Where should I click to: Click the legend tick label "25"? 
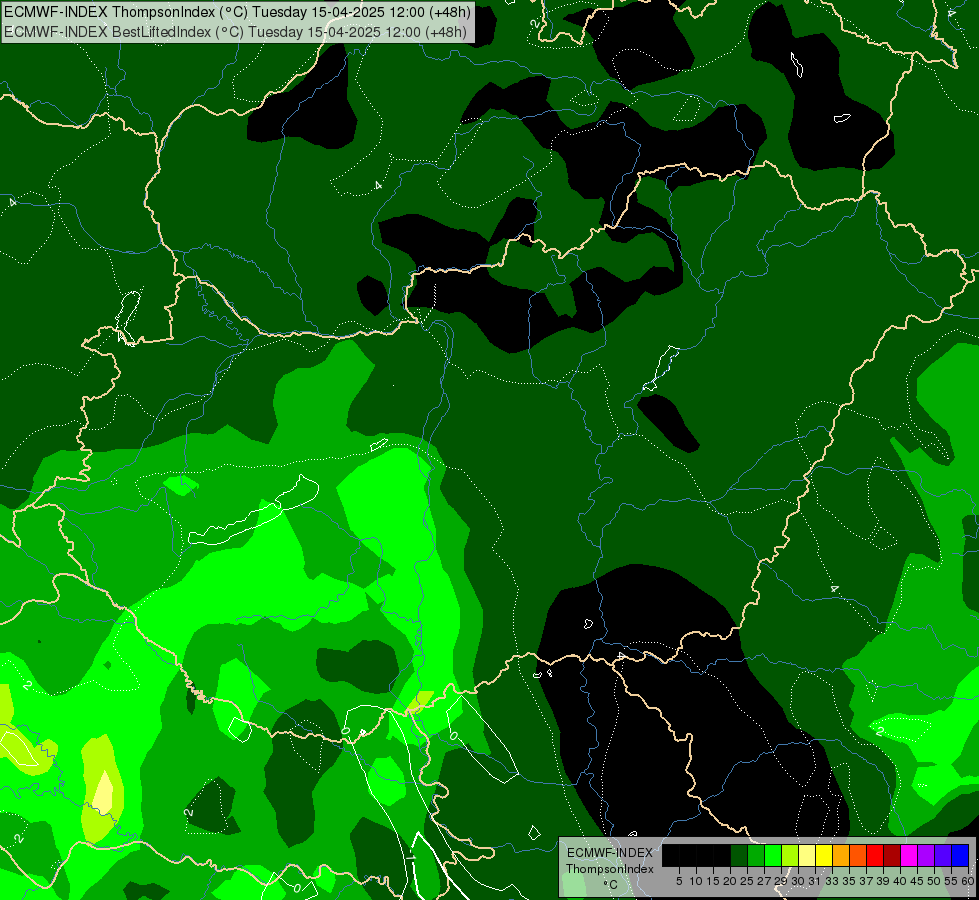(x=747, y=881)
